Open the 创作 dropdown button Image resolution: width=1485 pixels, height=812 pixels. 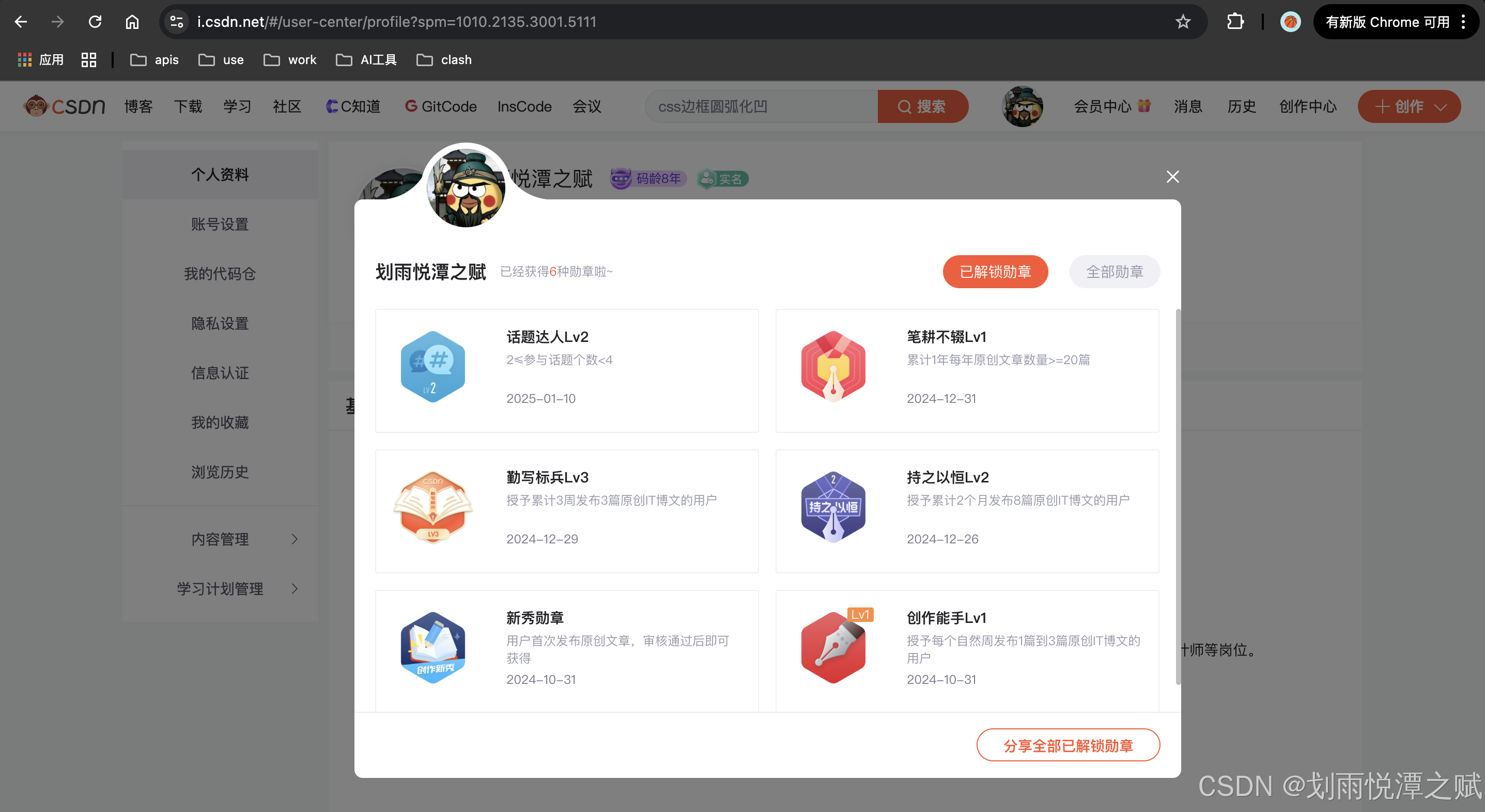pyautogui.click(x=1409, y=106)
